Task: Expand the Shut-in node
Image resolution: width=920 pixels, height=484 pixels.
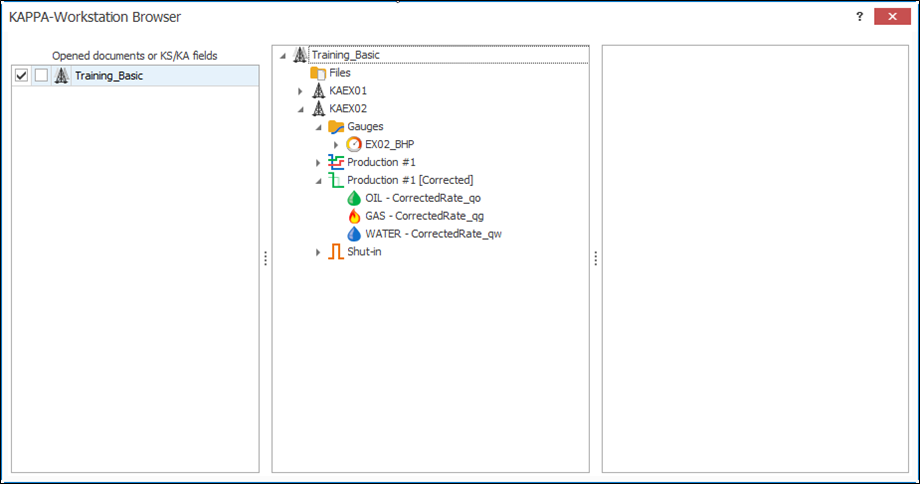Action: click(318, 252)
